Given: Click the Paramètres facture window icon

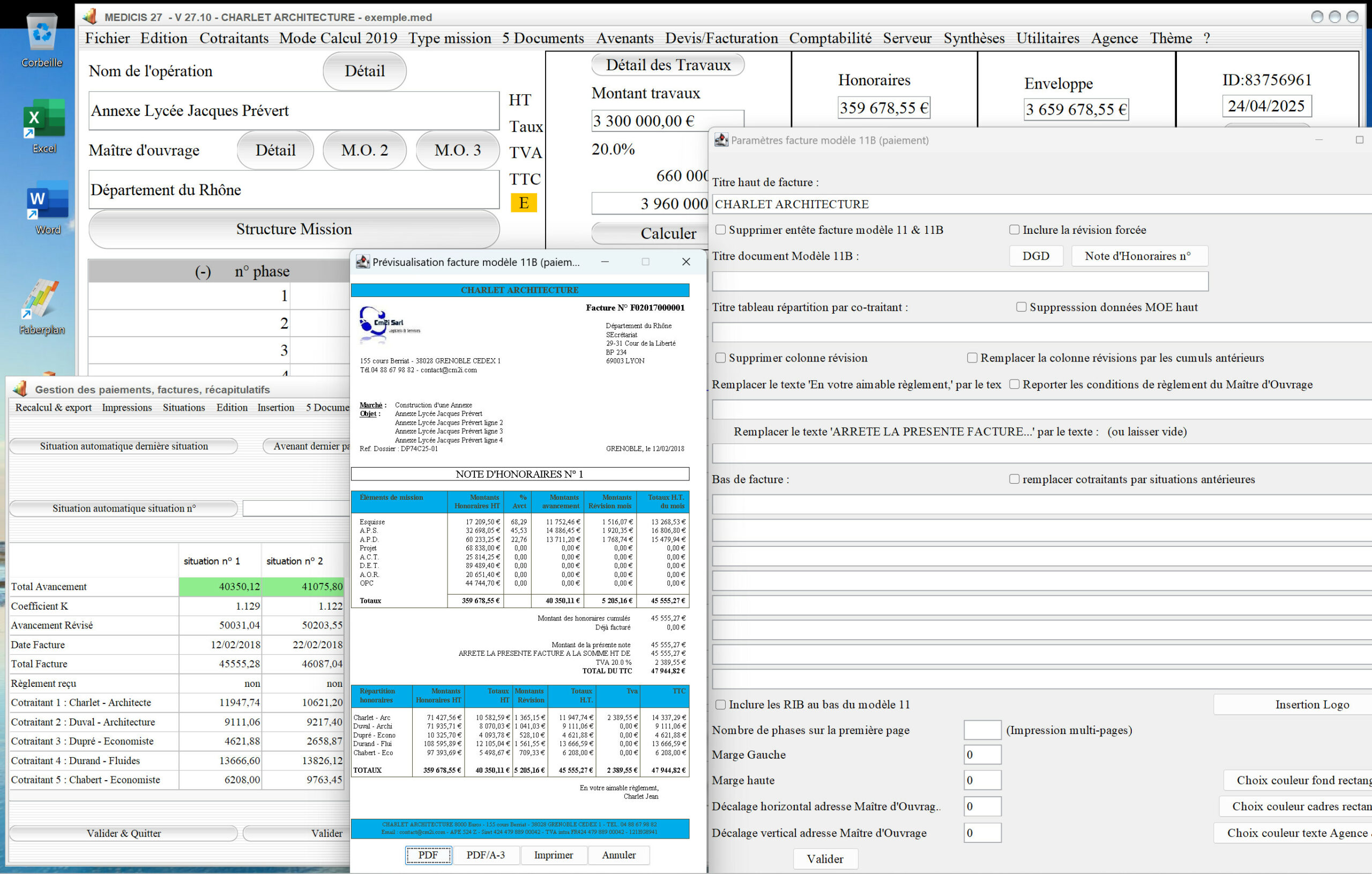Looking at the screenshot, I should pyautogui.click(x=721, y=140).
